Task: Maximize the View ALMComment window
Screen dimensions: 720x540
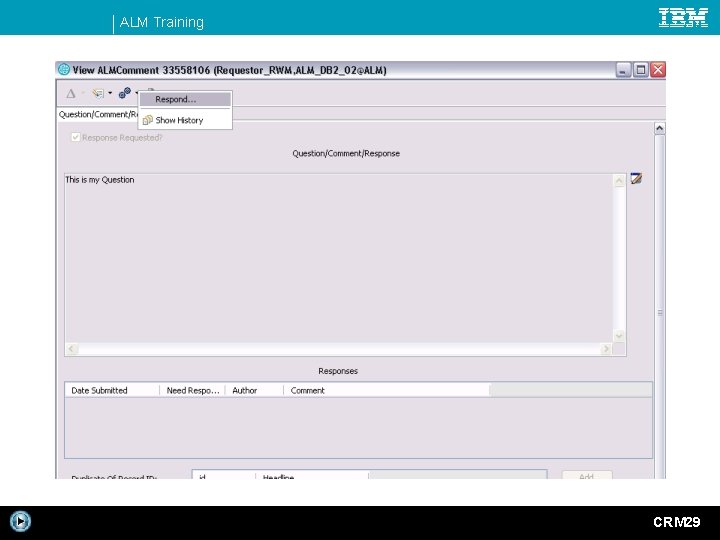Action: pyautogui.click(x=641, y=70)
